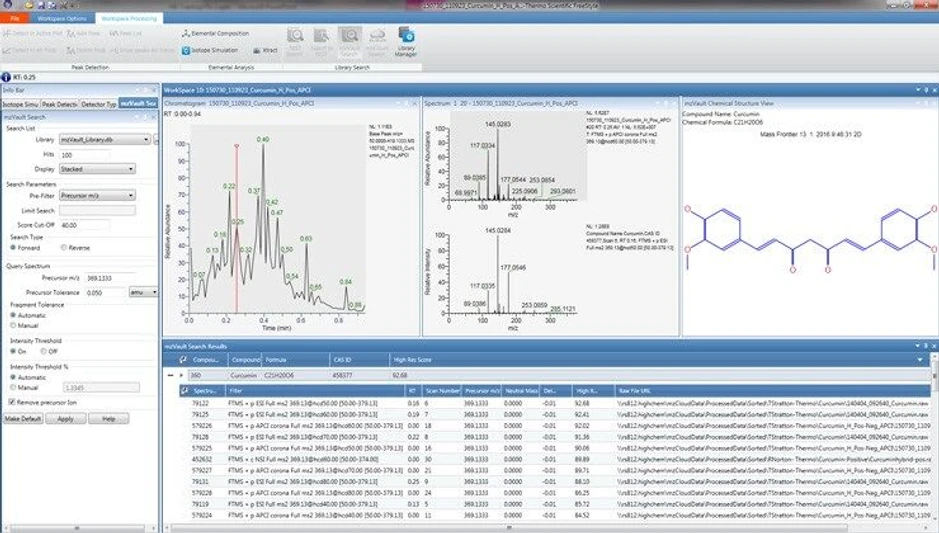Click the info icon beside RT: 0.25
The image size is (939, 533).
click(x=6, y=77)
